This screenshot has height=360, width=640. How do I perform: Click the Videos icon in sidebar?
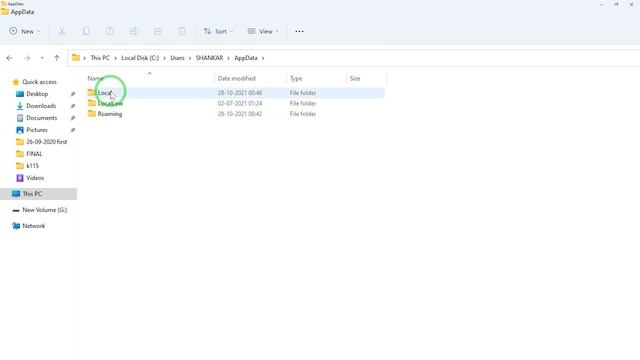point(20,178)
